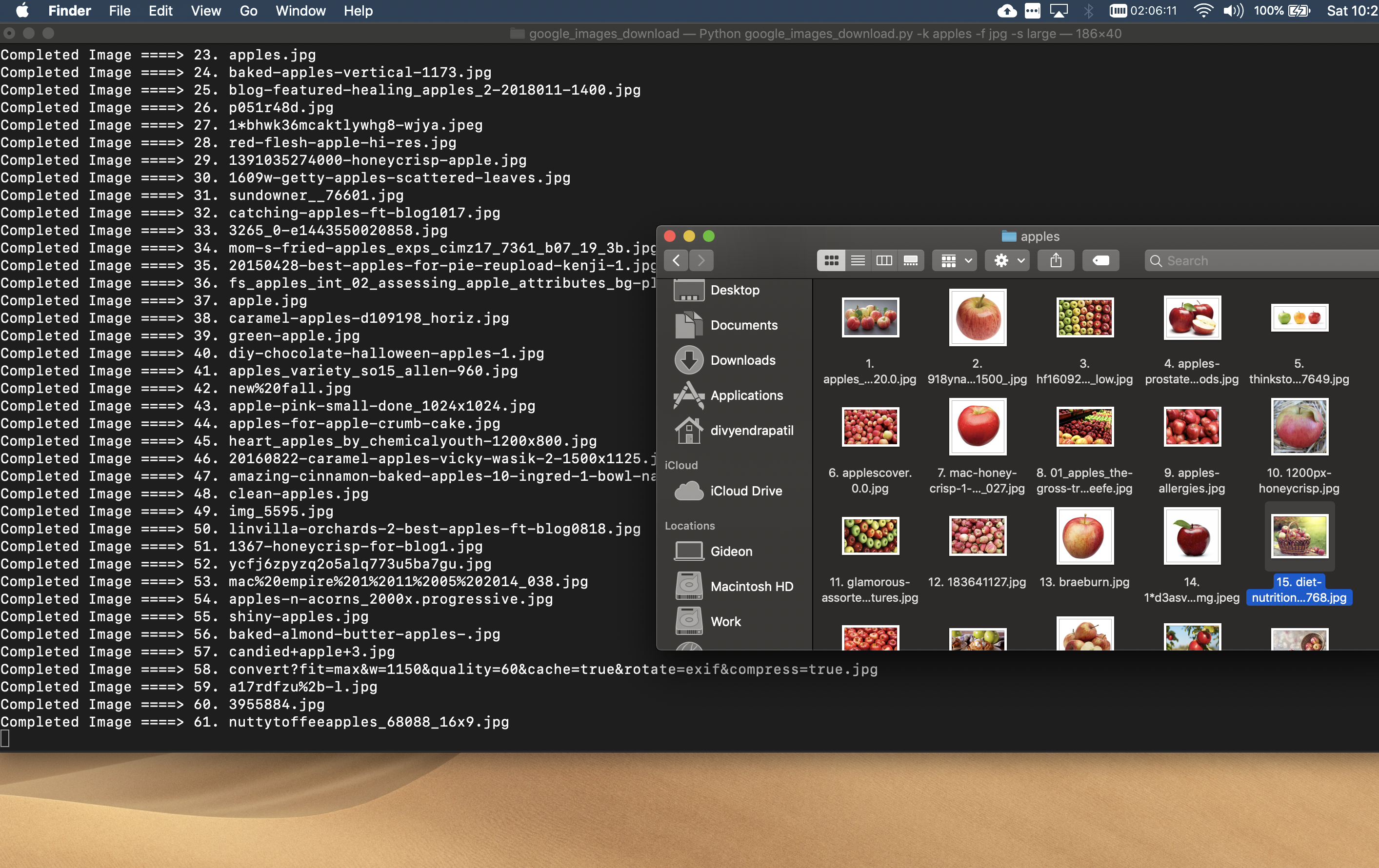Switch Finder to list view

857,261
